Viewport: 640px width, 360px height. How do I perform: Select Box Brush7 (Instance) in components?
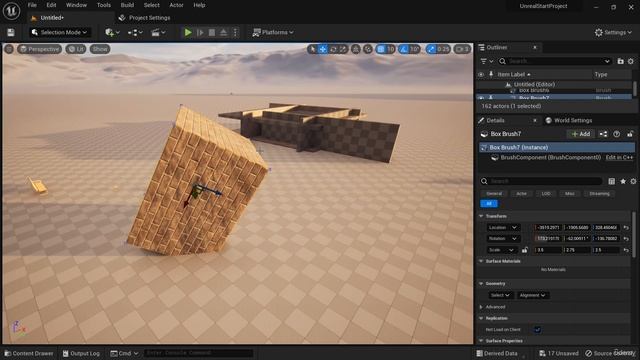point(557,147)
